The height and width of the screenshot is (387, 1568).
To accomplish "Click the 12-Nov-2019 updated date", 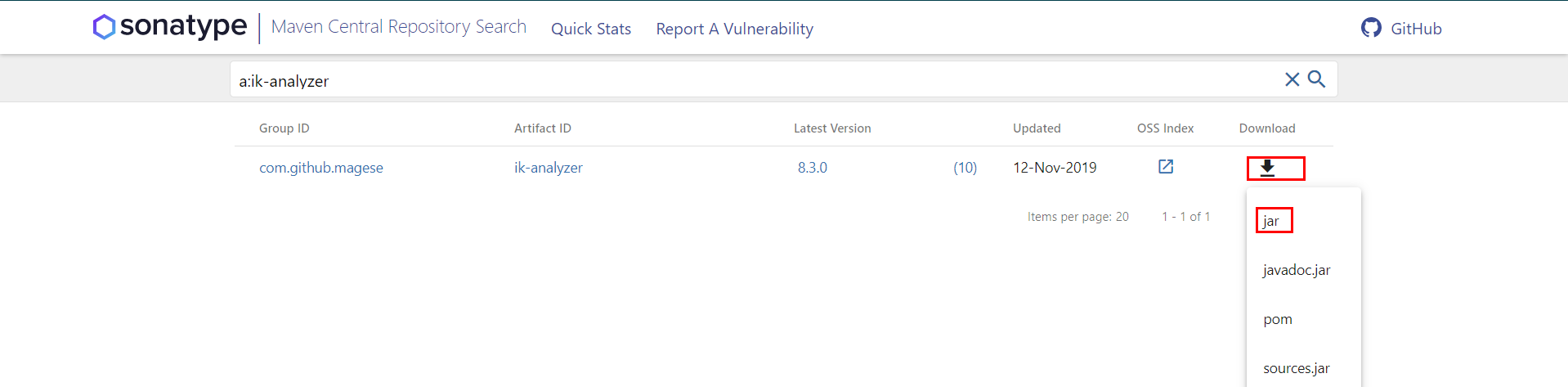I will click(x=1055, y=168).
